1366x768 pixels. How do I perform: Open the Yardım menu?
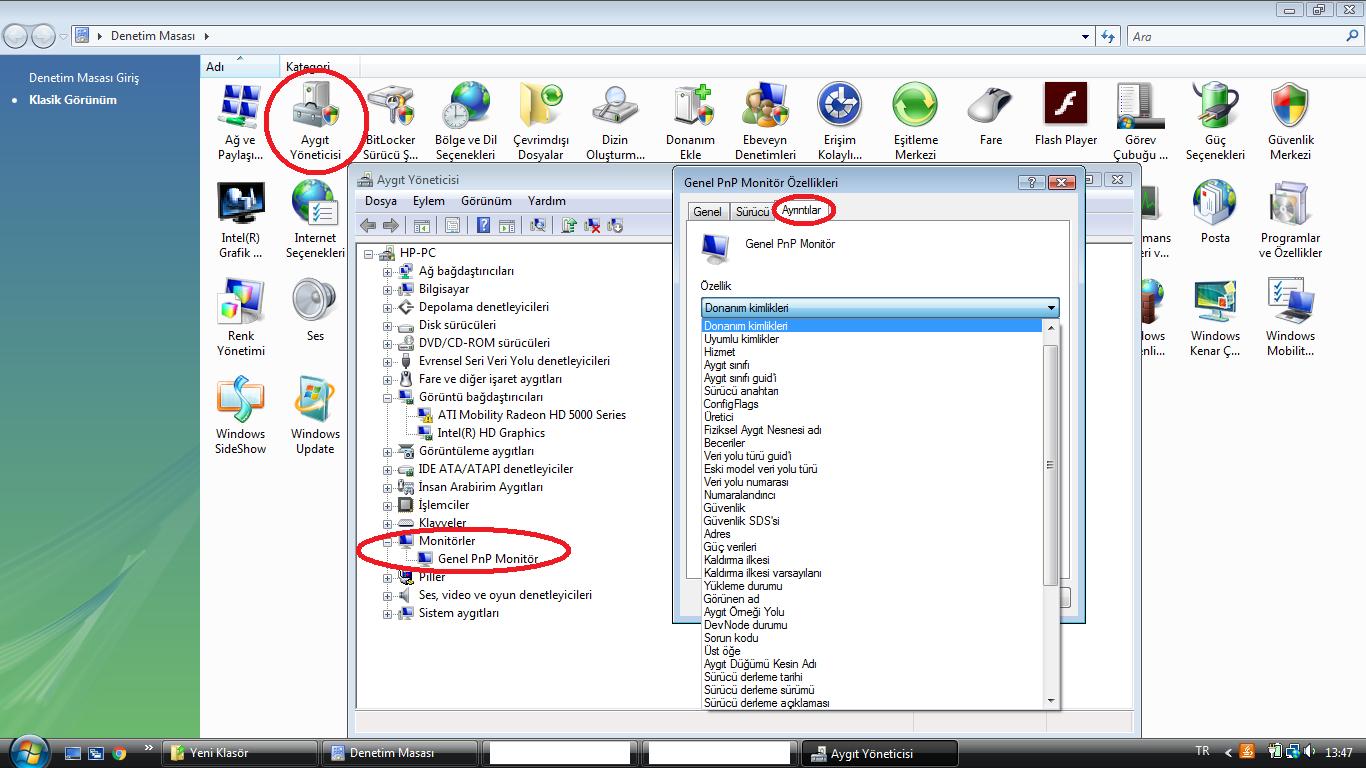[x=546, y=201]
